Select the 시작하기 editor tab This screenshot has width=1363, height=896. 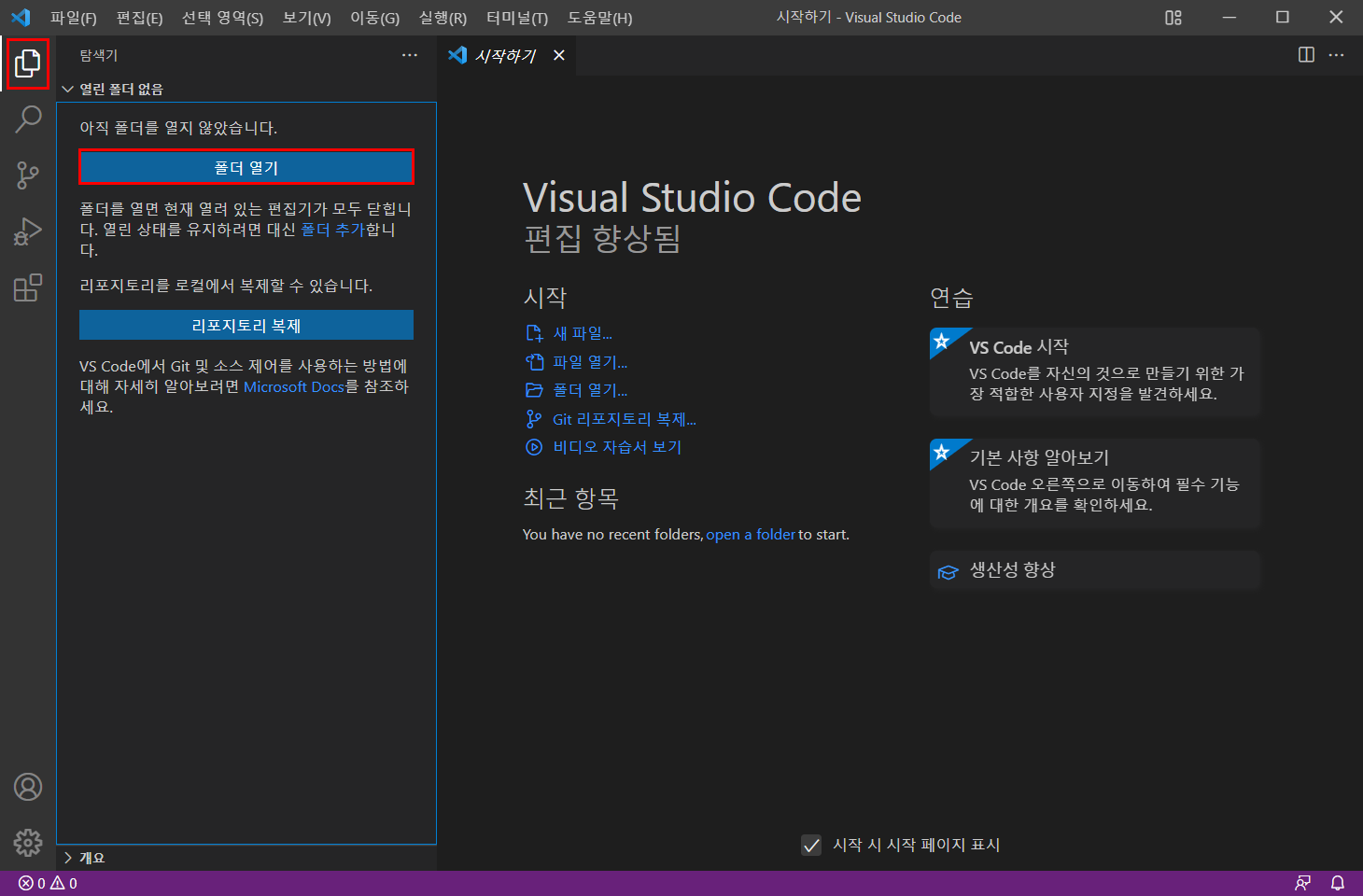click(507, 55)
